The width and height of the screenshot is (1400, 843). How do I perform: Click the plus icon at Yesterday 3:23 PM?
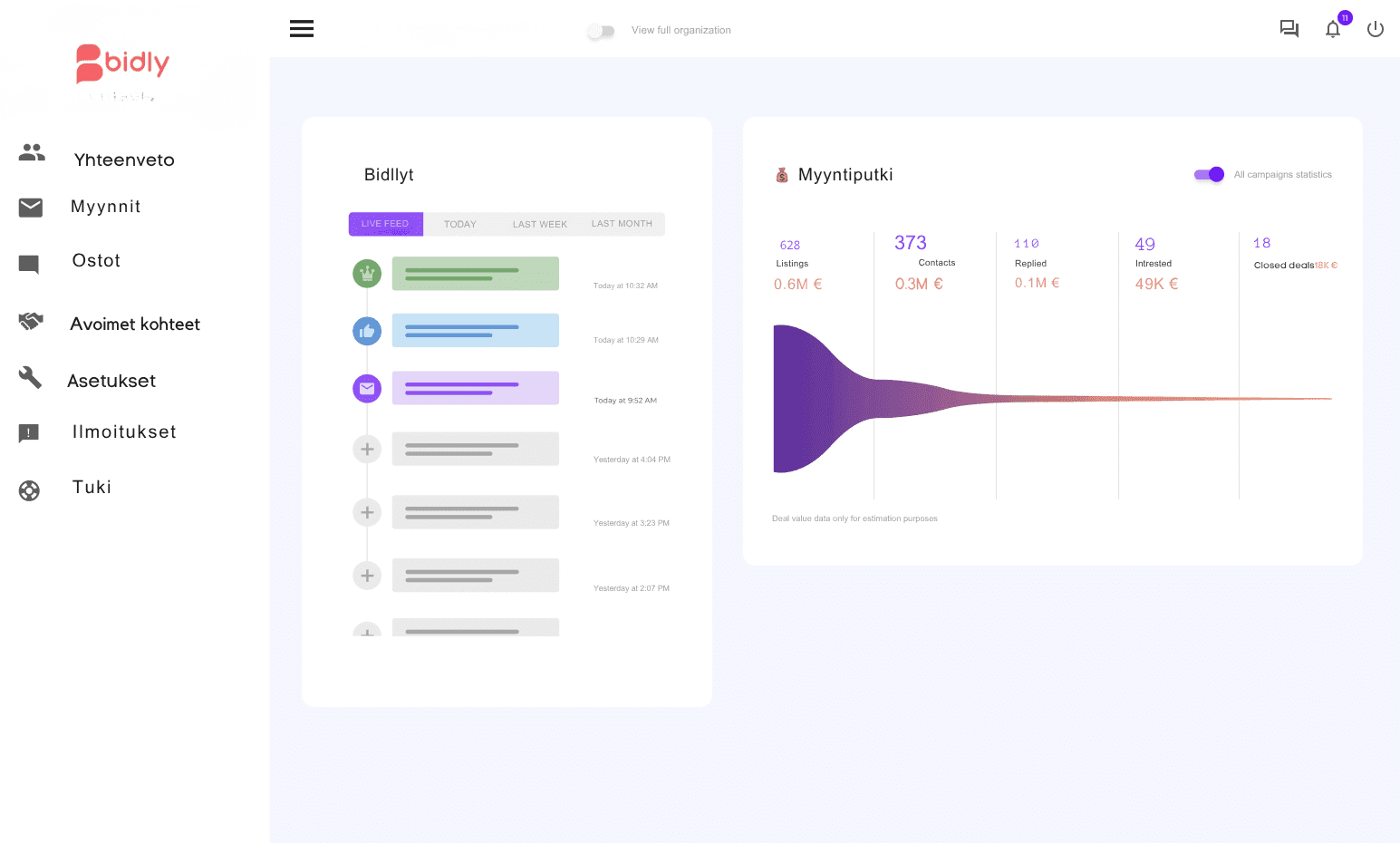367,512
